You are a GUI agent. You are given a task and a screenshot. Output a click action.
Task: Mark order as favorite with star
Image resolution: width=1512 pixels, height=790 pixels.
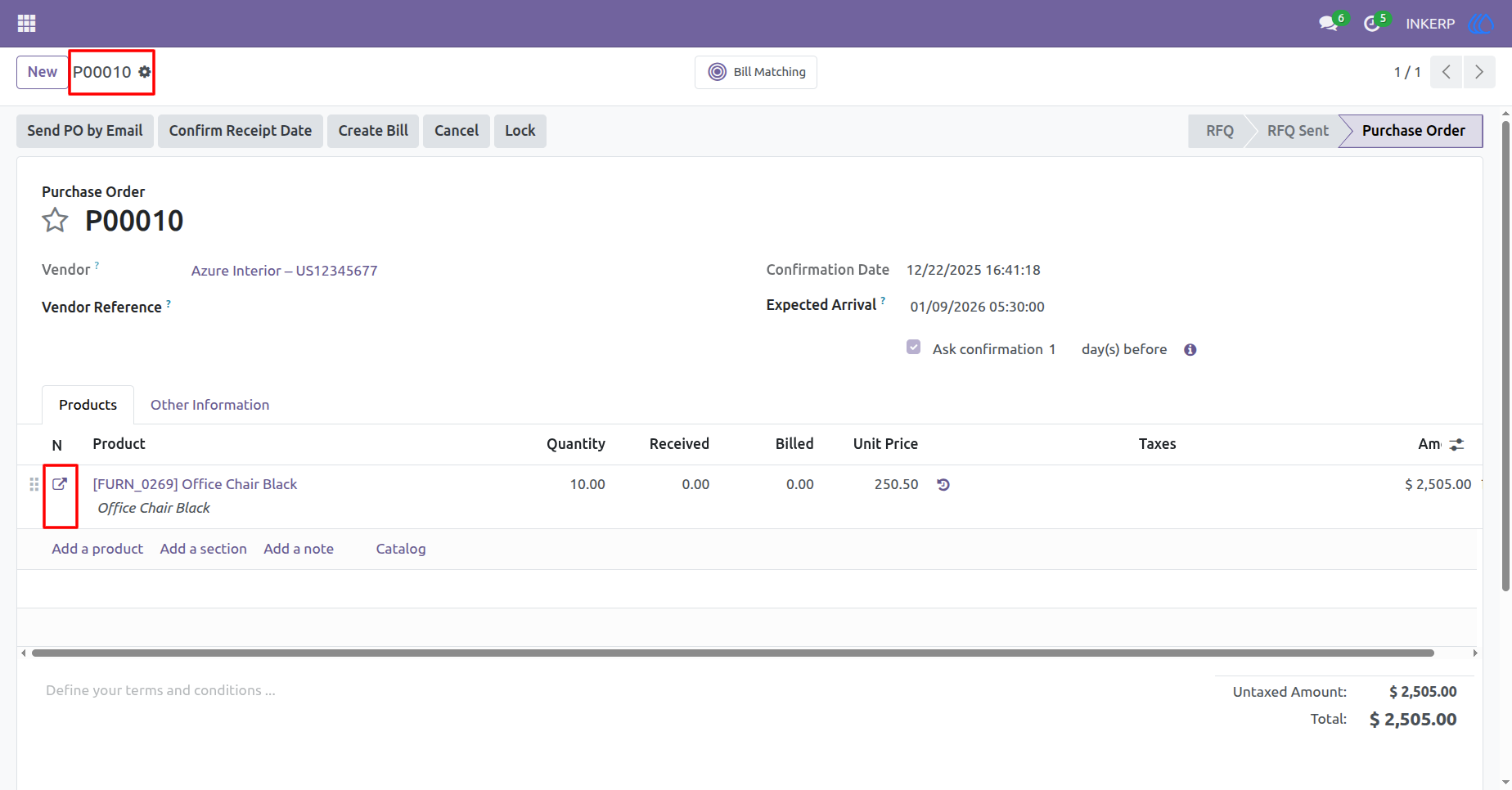[x=55, y=220]
